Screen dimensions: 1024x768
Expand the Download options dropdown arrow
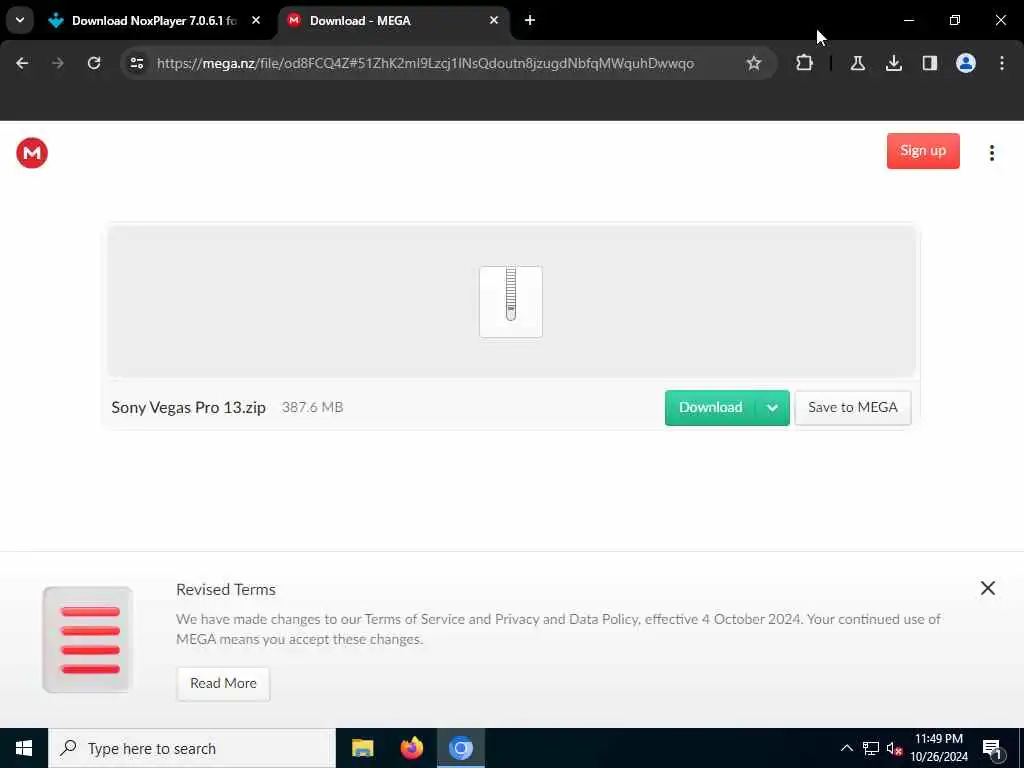(773, 408)
